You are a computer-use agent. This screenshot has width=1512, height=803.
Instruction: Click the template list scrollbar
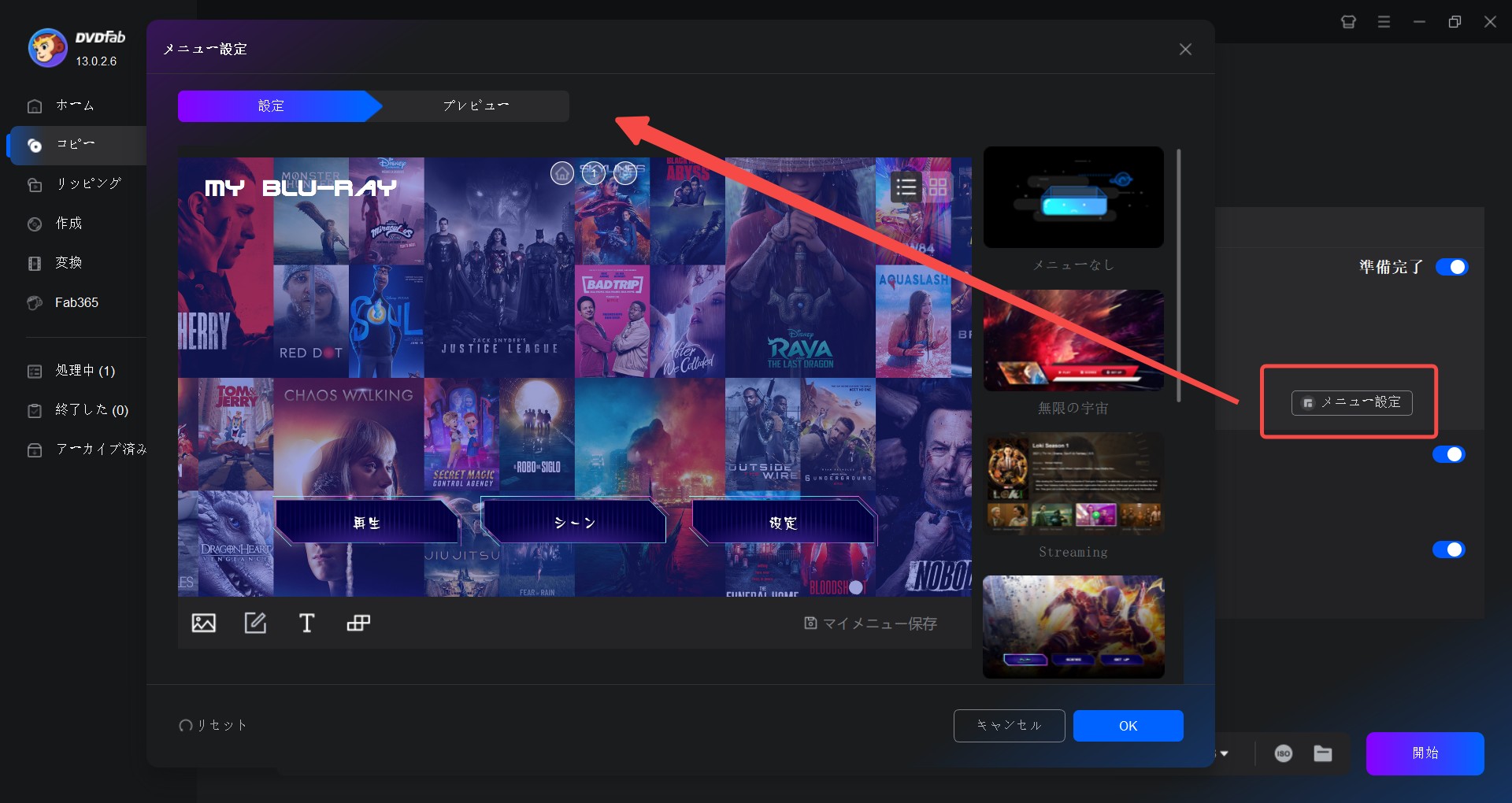[1179, 276]
